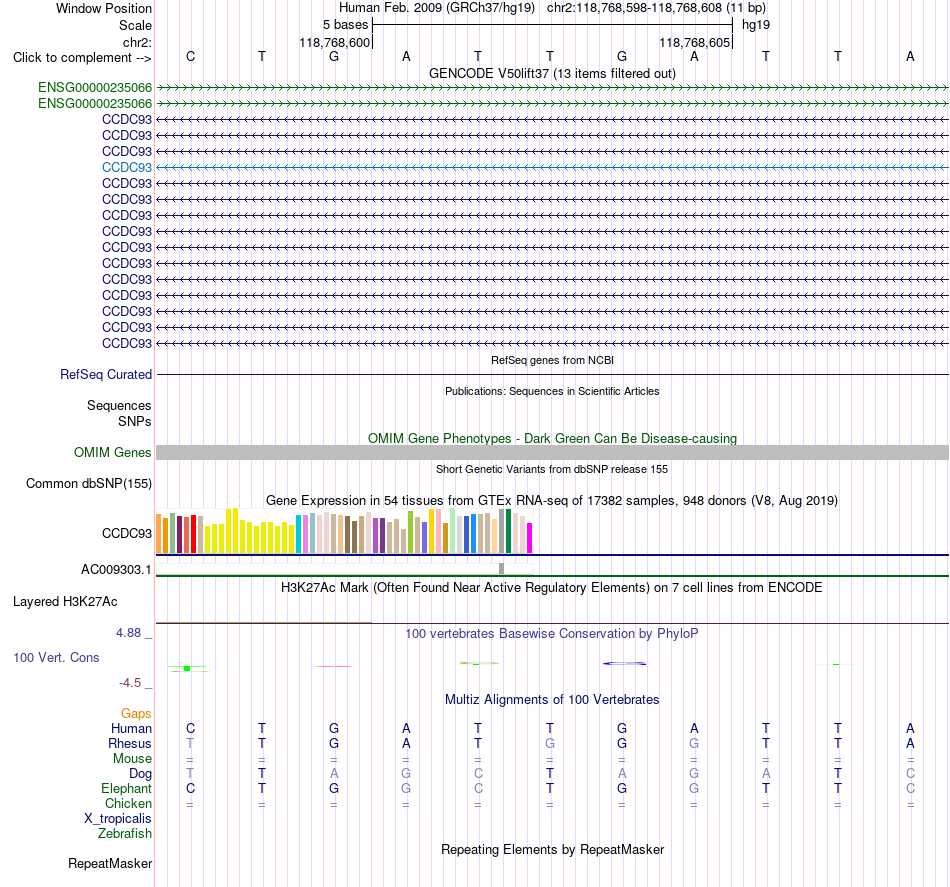The height and width of the screenshot is (887, 950).
Task: Click the RepeatMasker track label
Action: click(x=110, y=863)
